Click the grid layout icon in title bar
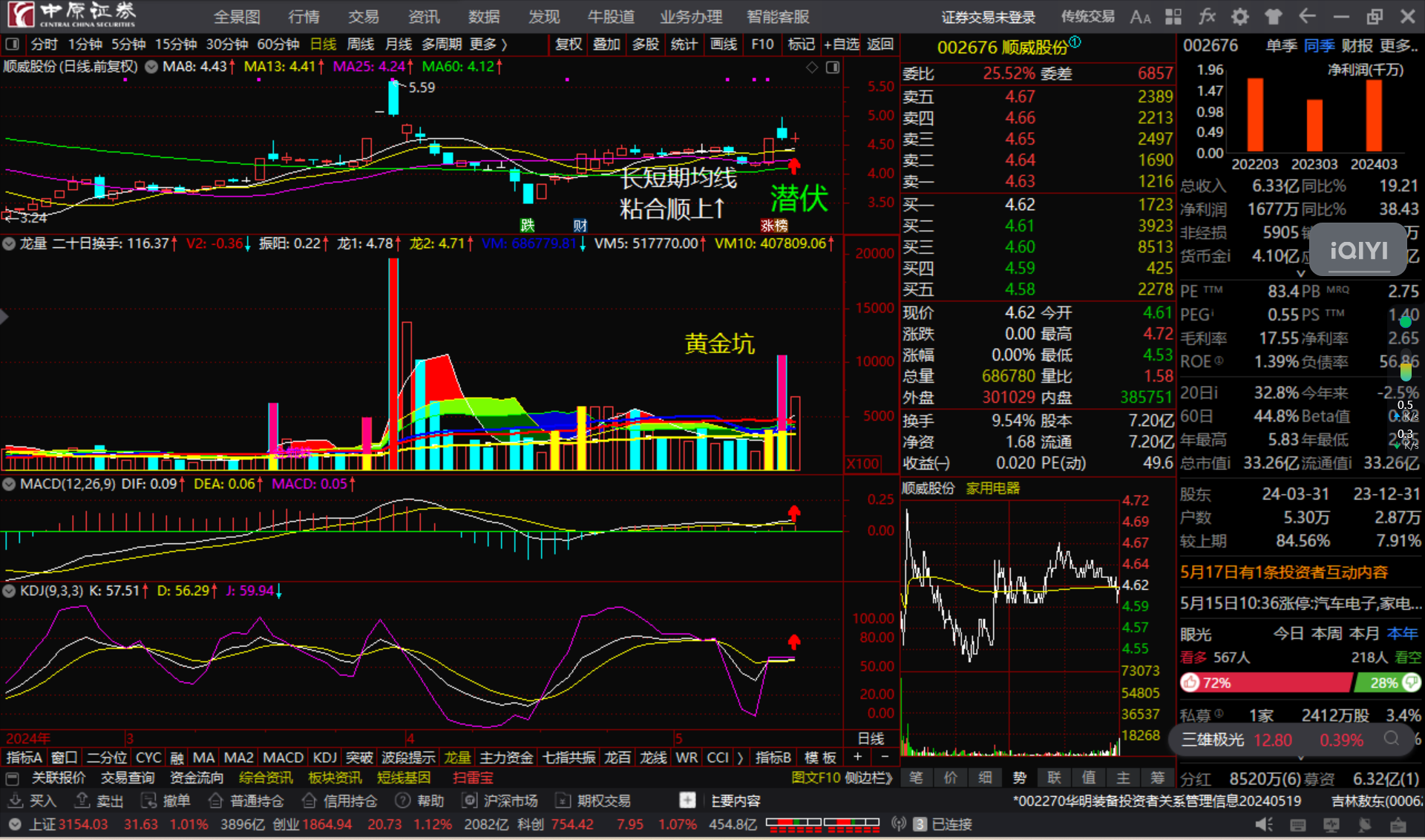 point(1173,16)
